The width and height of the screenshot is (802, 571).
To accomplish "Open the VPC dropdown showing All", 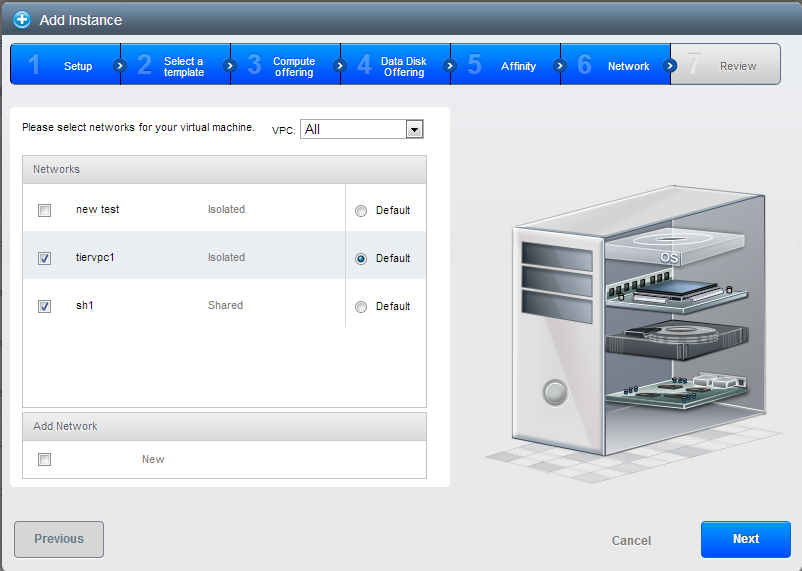I will pyautogui.click(x=362, y=129).
